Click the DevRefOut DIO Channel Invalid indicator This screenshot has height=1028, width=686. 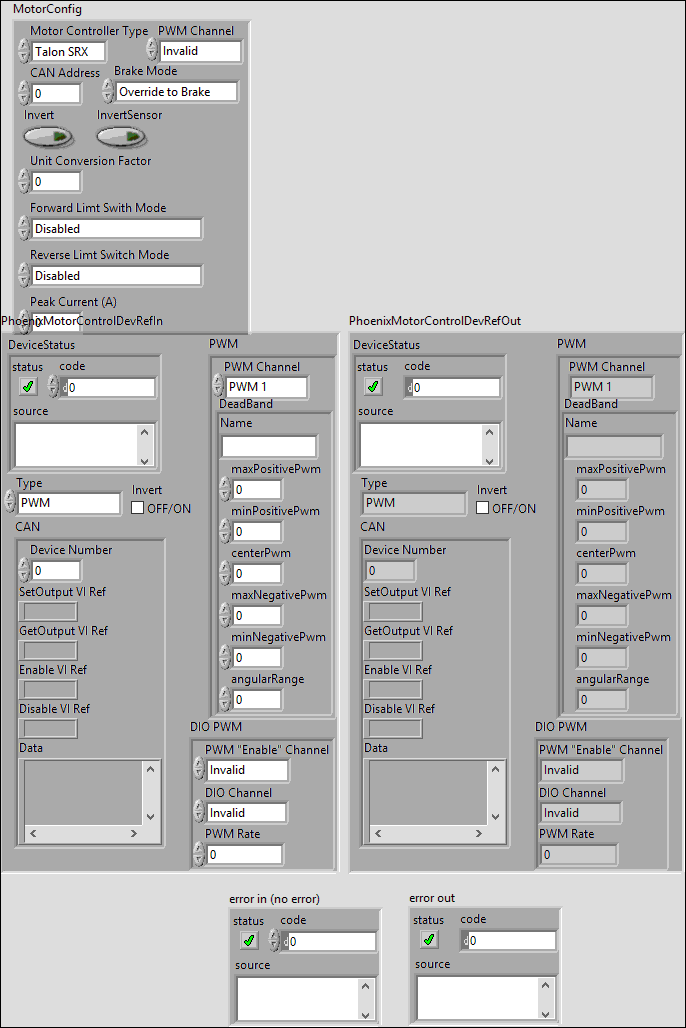pos(580,813)
